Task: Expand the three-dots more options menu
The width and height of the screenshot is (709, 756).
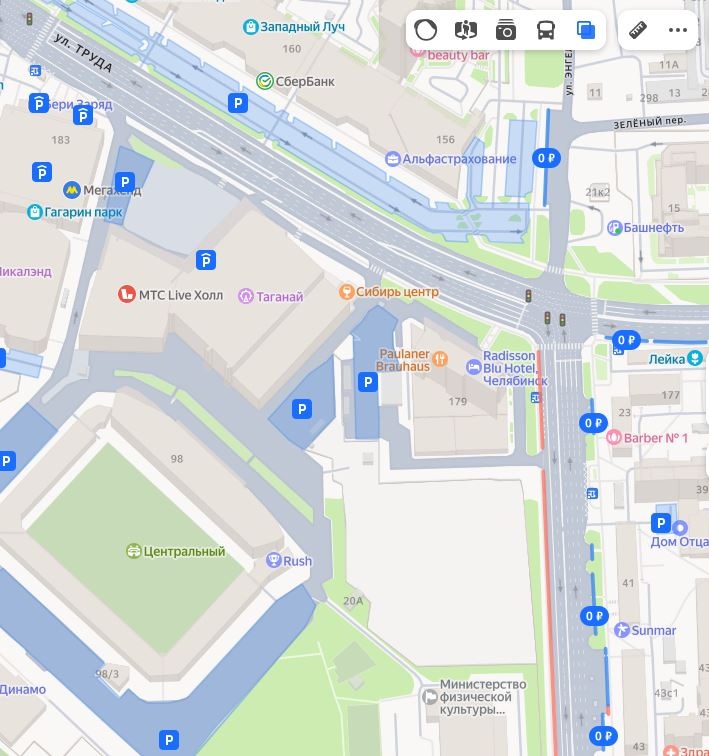Action: click(x=678, y=30)
